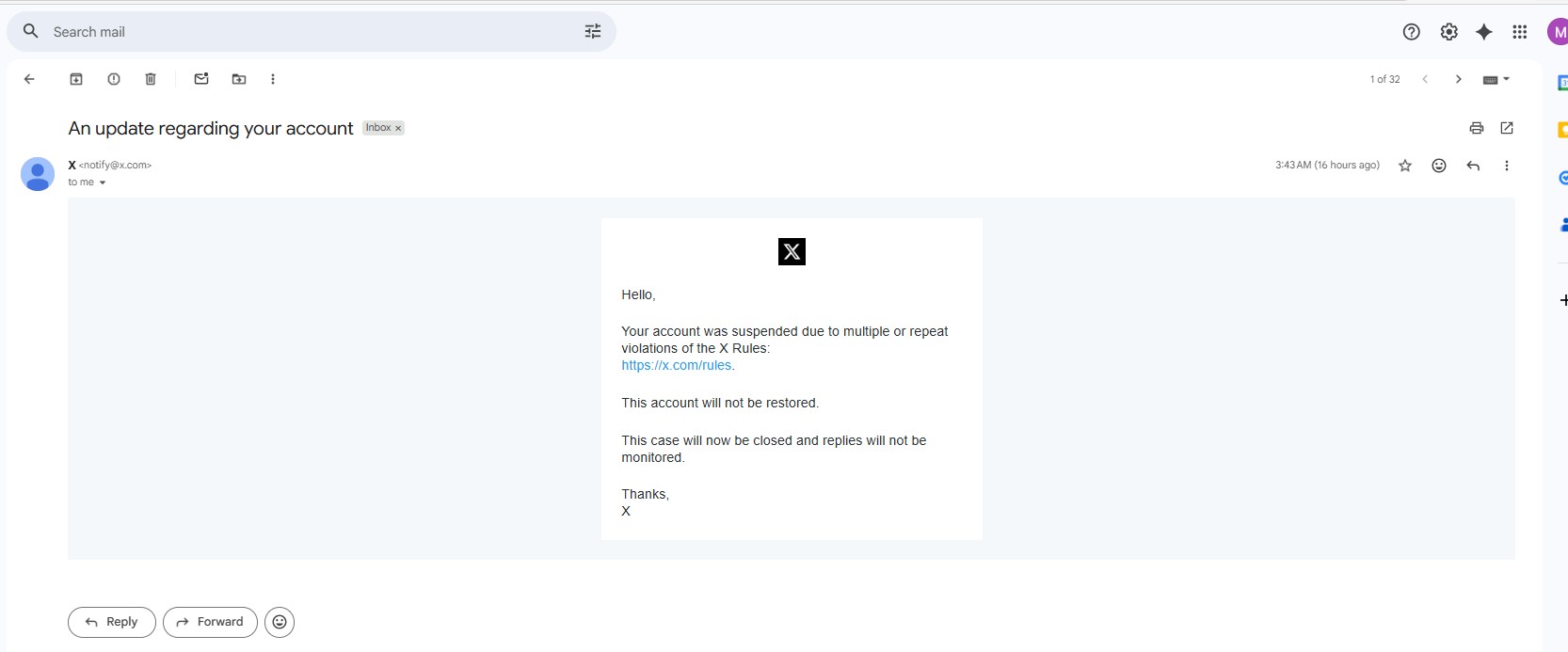This screenshot has height=652, width=1568.
Task: Open the message's More menu
Action: pos(1506,166)
